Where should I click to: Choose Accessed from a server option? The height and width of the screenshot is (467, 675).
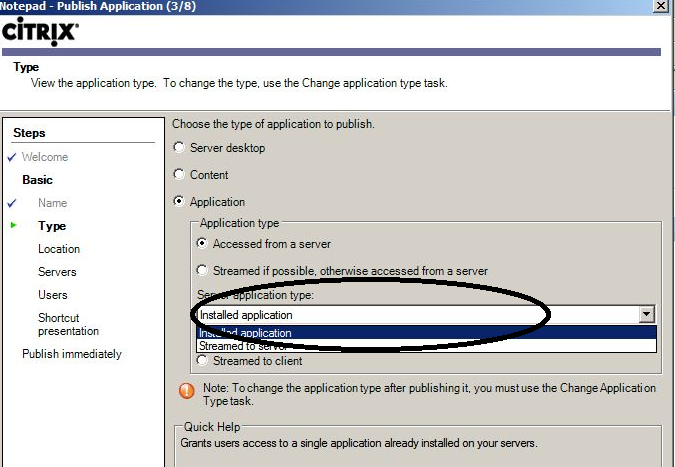(202, 244)
